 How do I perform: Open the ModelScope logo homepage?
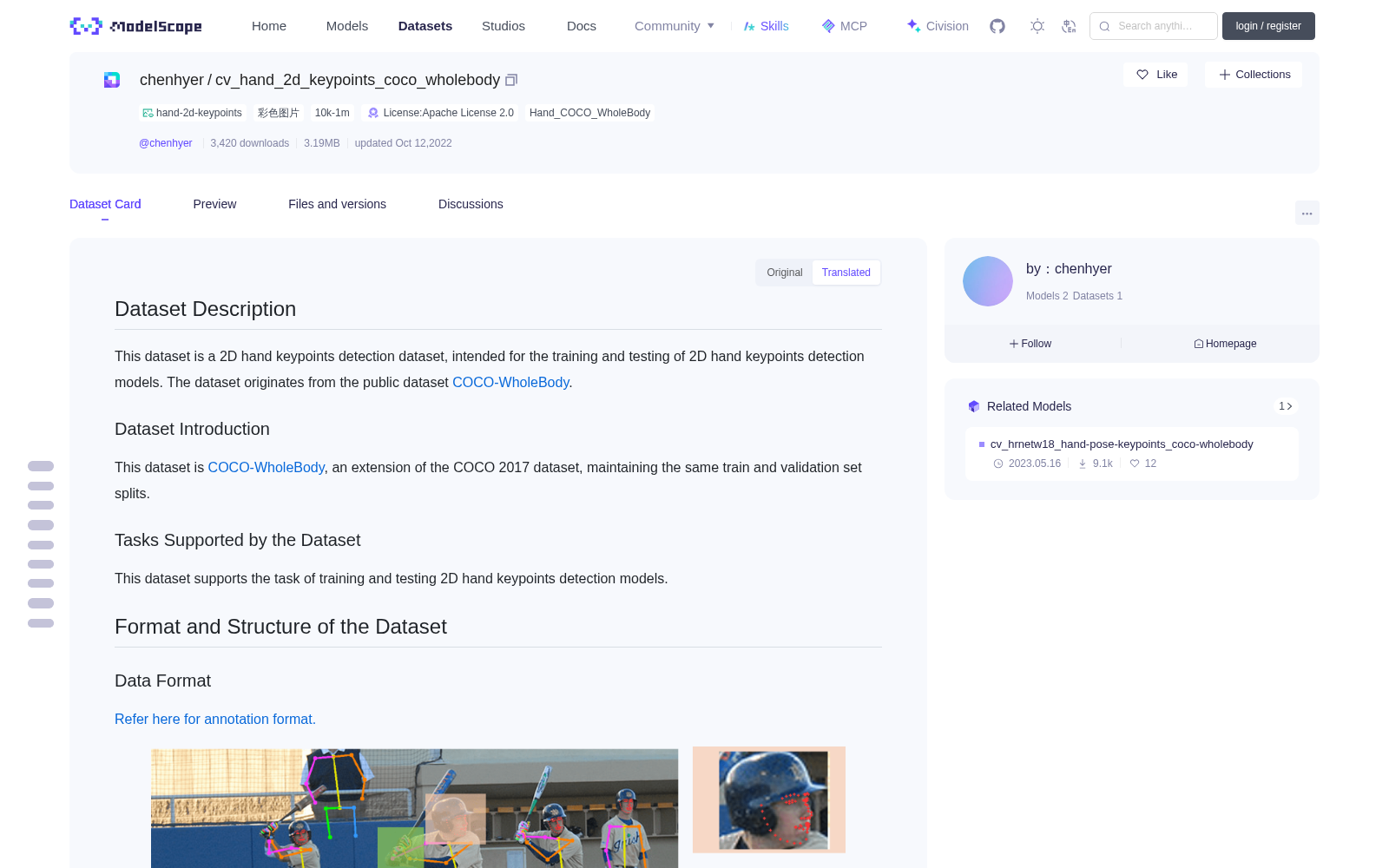click(x=135, y=26)
